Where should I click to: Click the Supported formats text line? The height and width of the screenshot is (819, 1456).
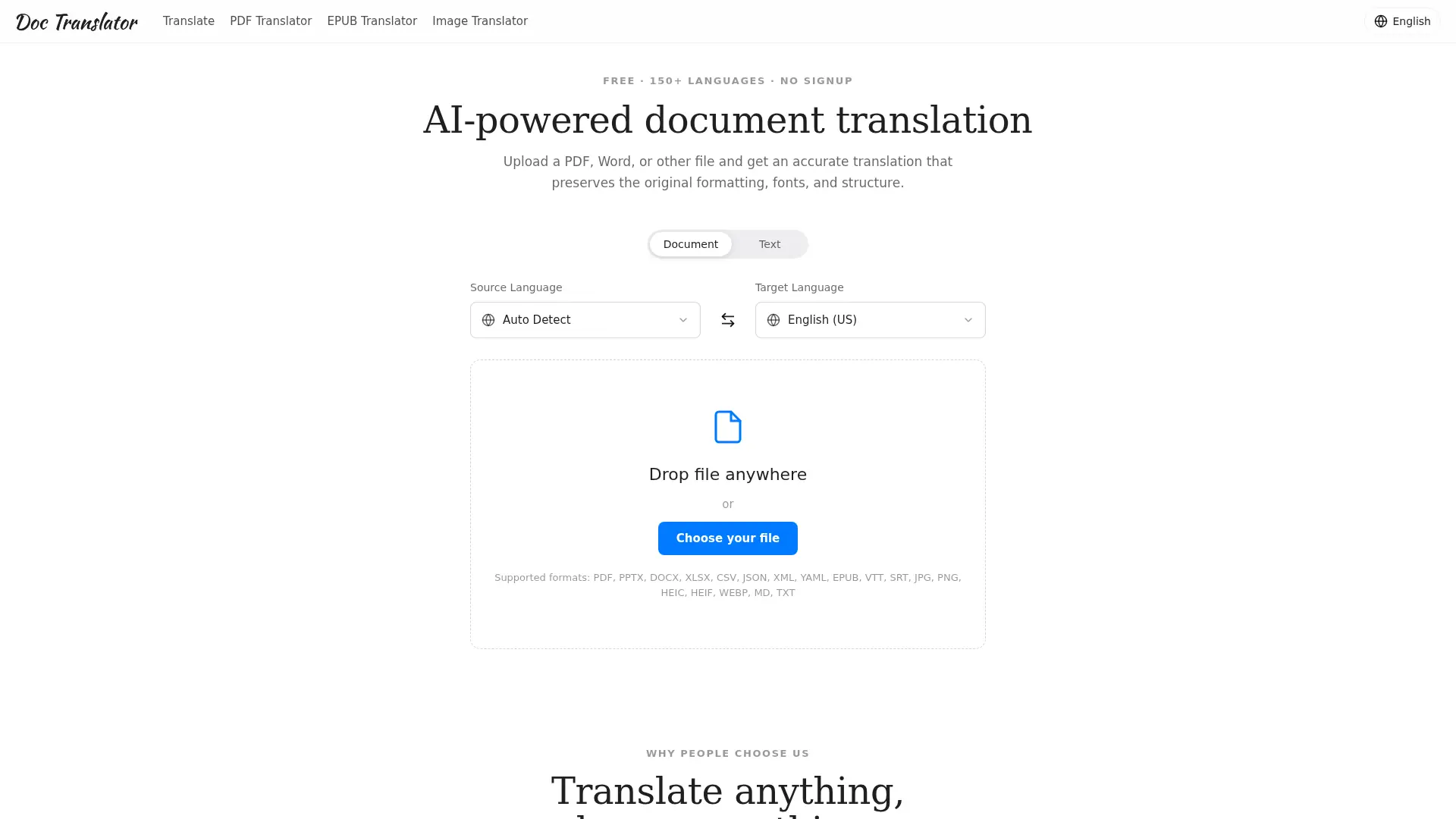[728, 585]
